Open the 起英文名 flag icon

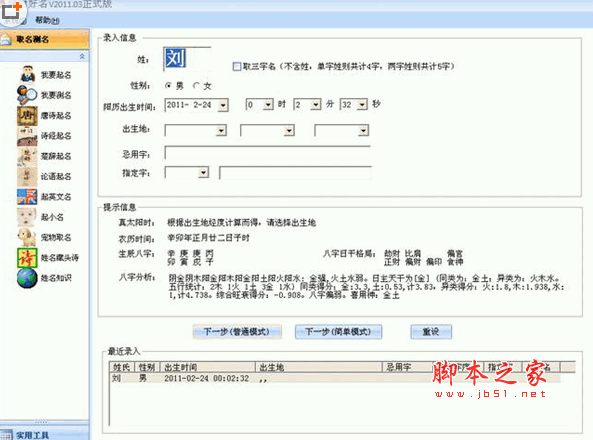27,197
